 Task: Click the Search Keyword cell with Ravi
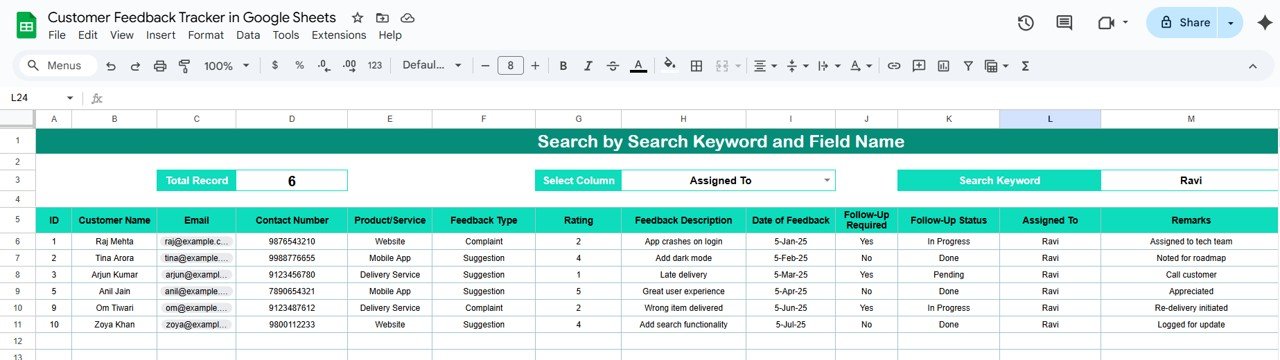1190,181
